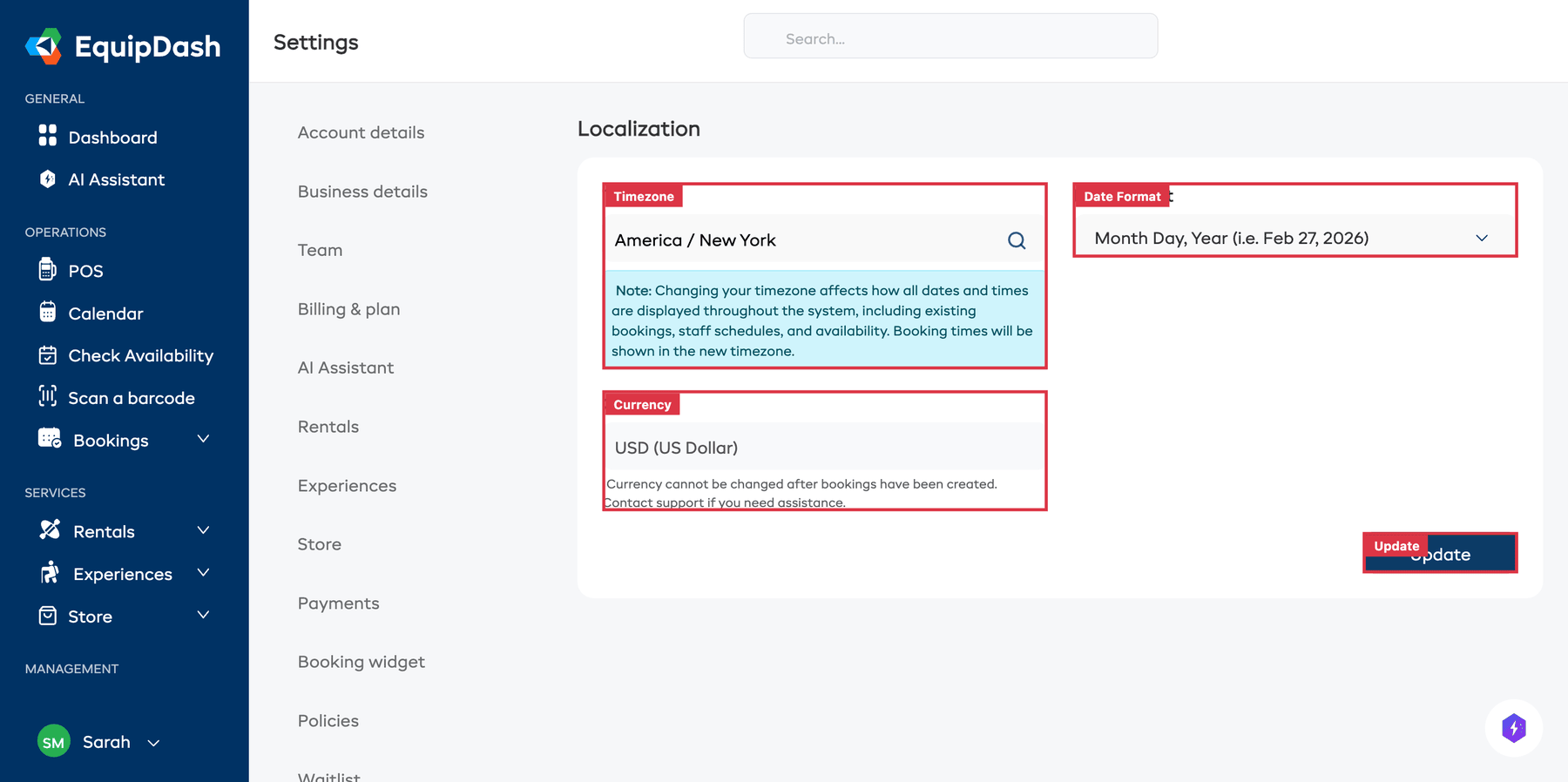This screenshot has width=1568, height=782.
Task: Click the timezone change note text
Action: pyautogui.click(x=824, y=320)
